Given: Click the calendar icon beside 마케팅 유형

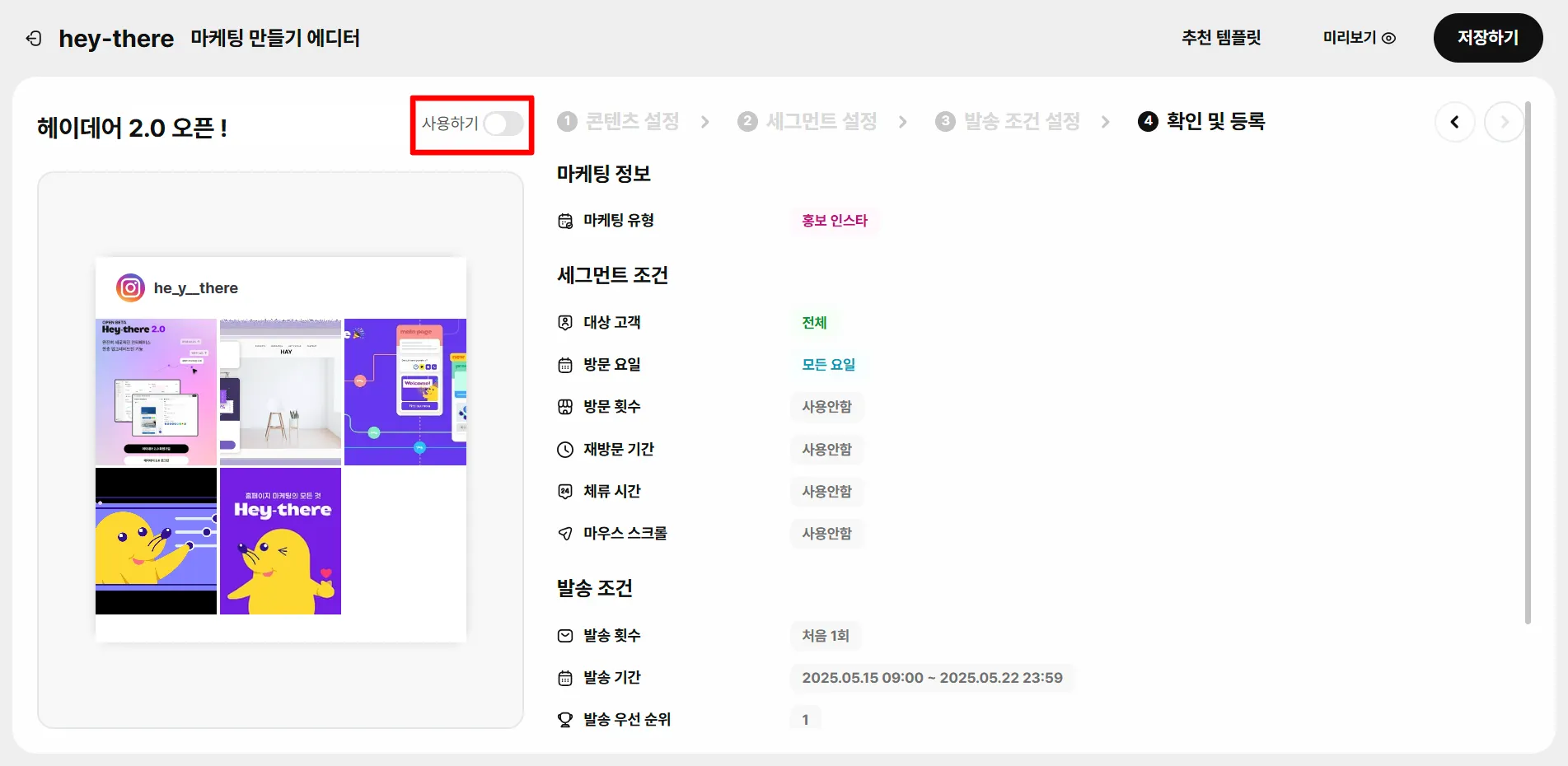Looking at the screenshot, I should click(565, 221).
